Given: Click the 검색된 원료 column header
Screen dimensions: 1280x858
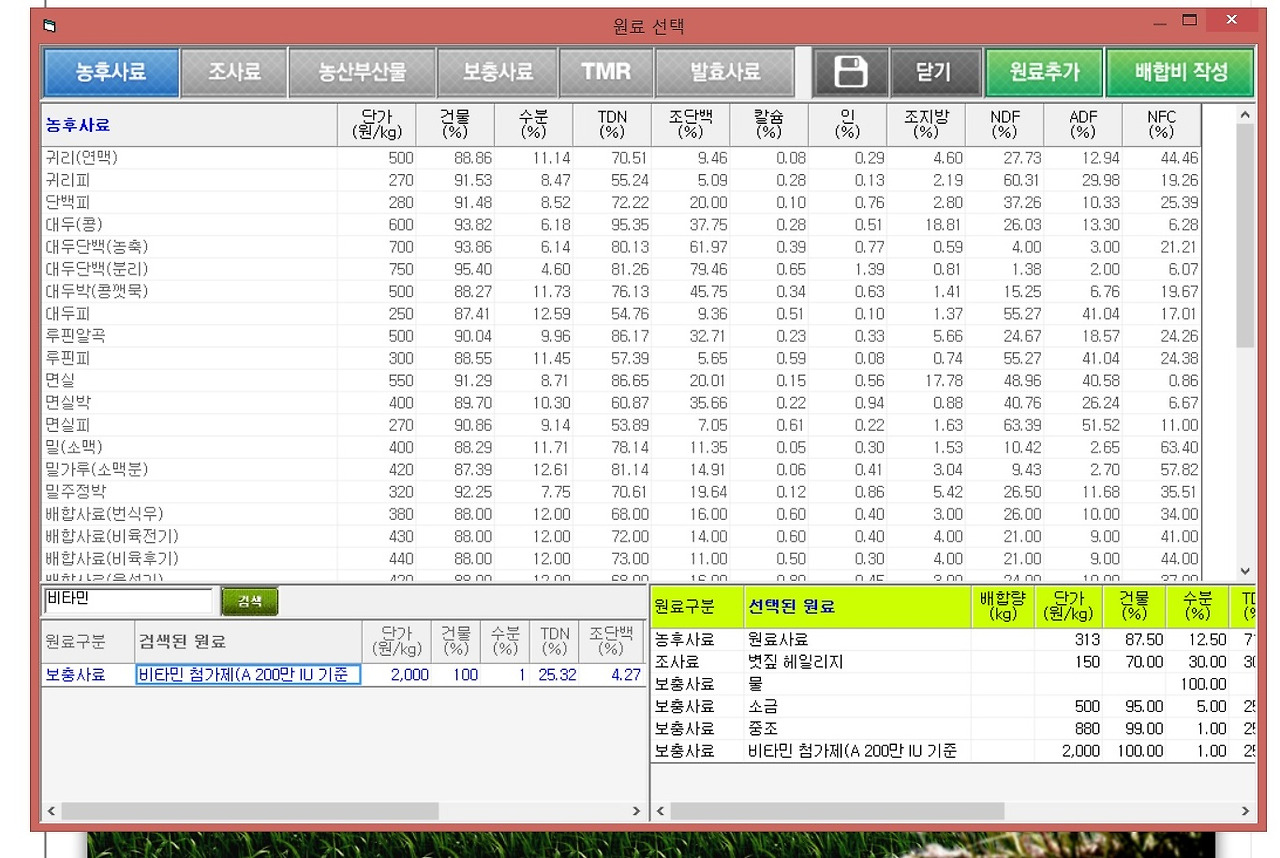Looking at the screenshot, I should [x=248, y=641].
